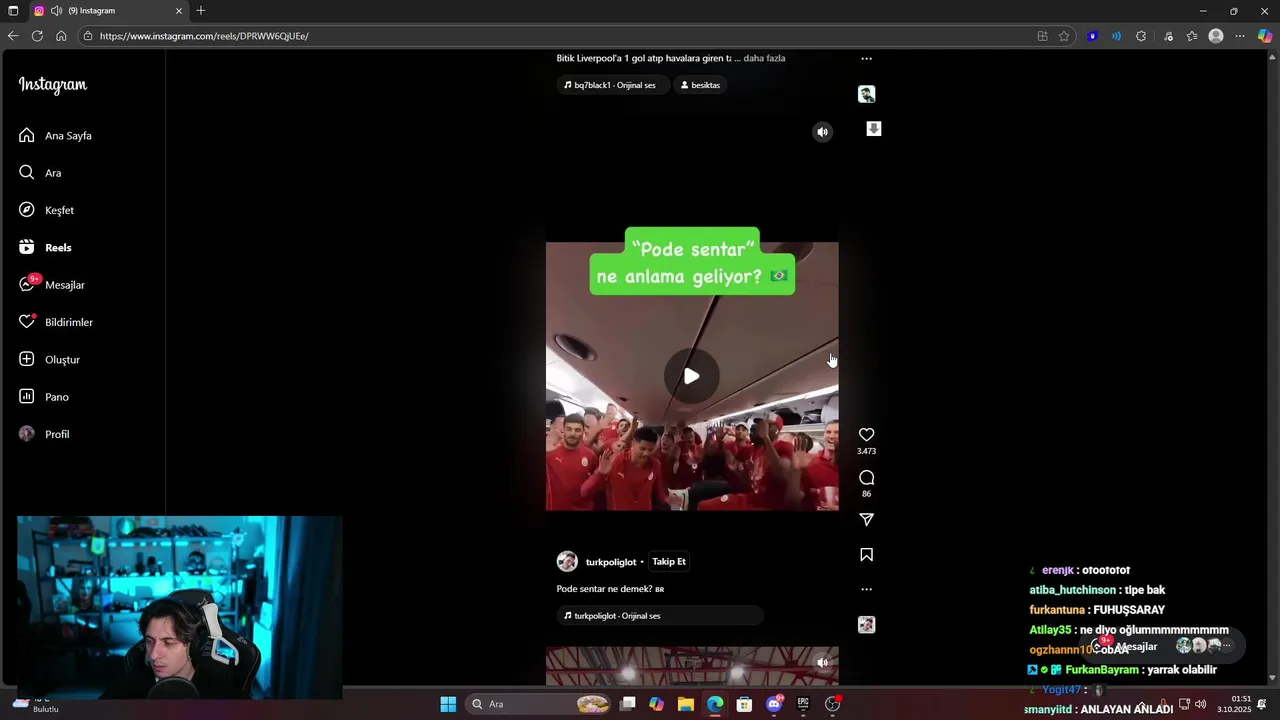The width and height of the screenshot is (1280, 720).
Task: Expand caption with daha fazla
Action: coord(764,58)
